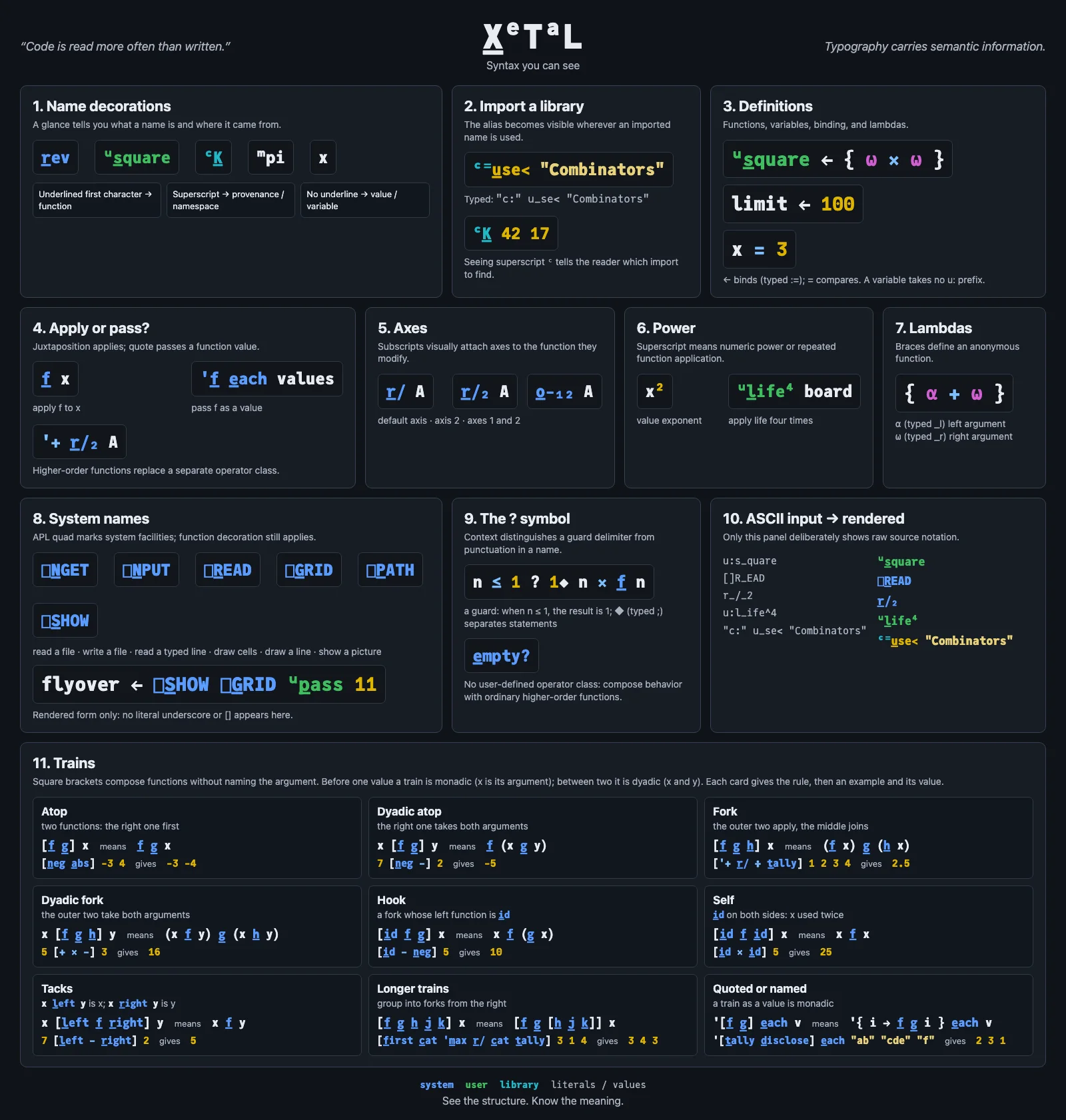Click the 'use< "Combinators"' code box
This screenshot has width=1066, height=1120.
click(x=568, y=170)
